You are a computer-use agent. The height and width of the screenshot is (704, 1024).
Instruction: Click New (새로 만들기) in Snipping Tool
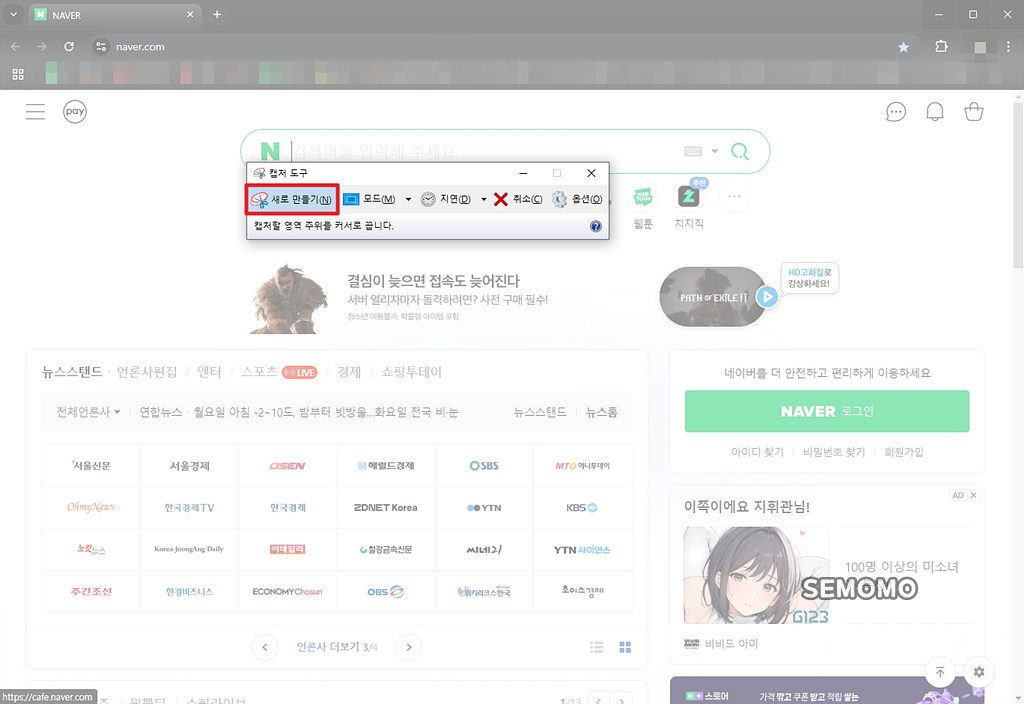[x=291, y=199]
